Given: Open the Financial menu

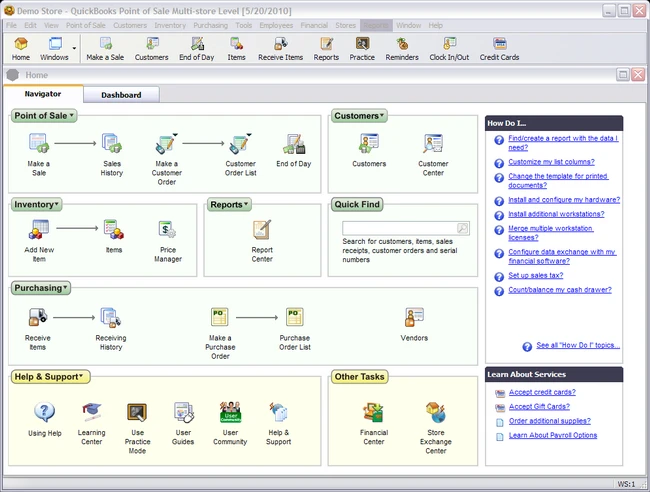Looking at the screenshot, I should [x=314, y=25].
